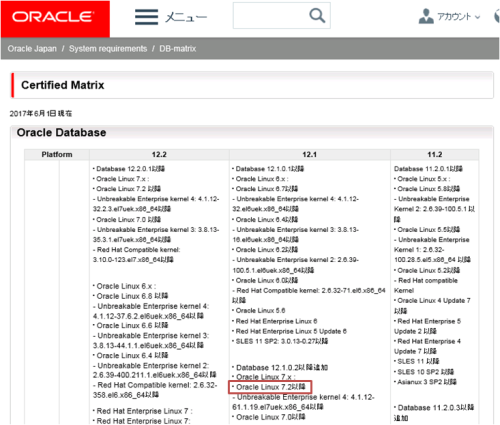Image resolution: width=500 pixels, height=425 pixels.
Task: Click the Oracle Database section header
Action: point(61,132)
